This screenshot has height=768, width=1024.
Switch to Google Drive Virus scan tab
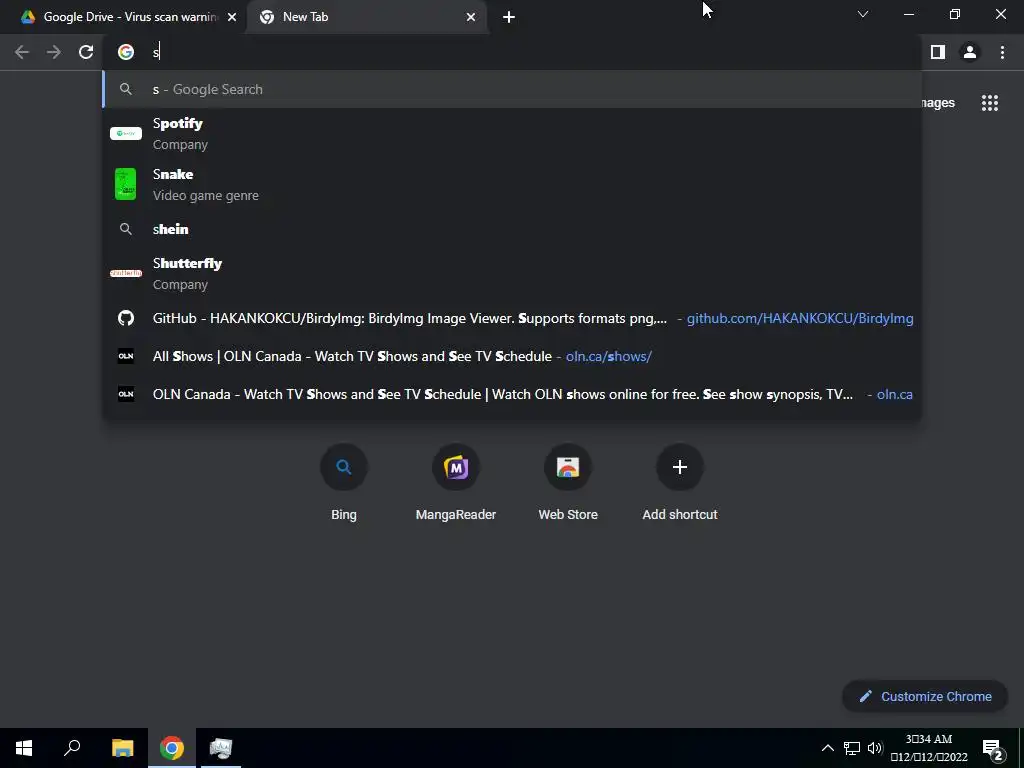point(124,17)
